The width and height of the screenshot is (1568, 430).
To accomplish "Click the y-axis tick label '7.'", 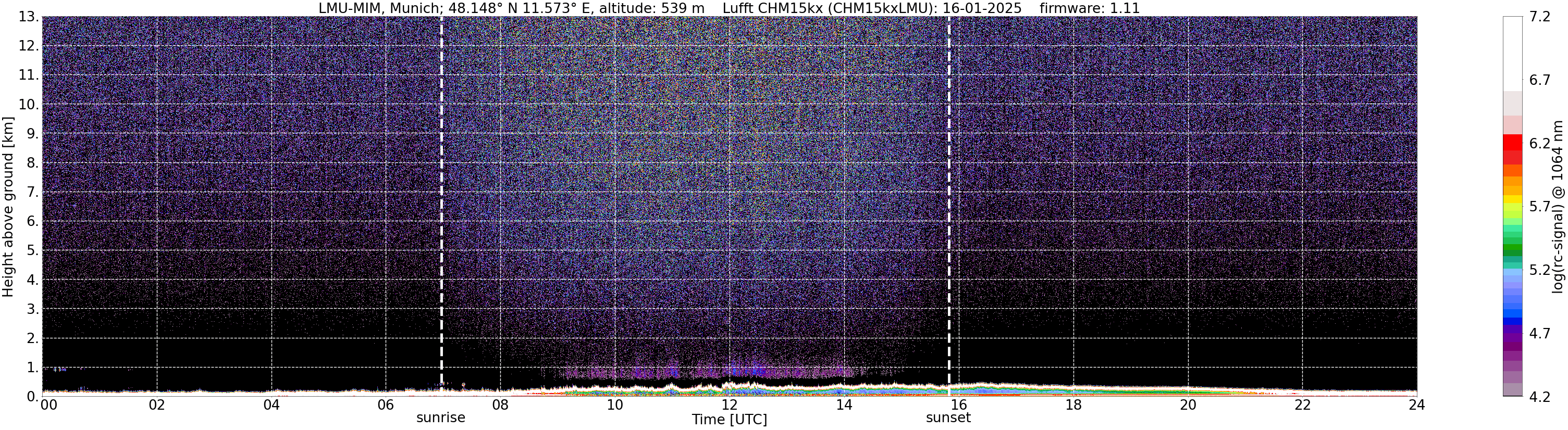I will coord(33,192).
